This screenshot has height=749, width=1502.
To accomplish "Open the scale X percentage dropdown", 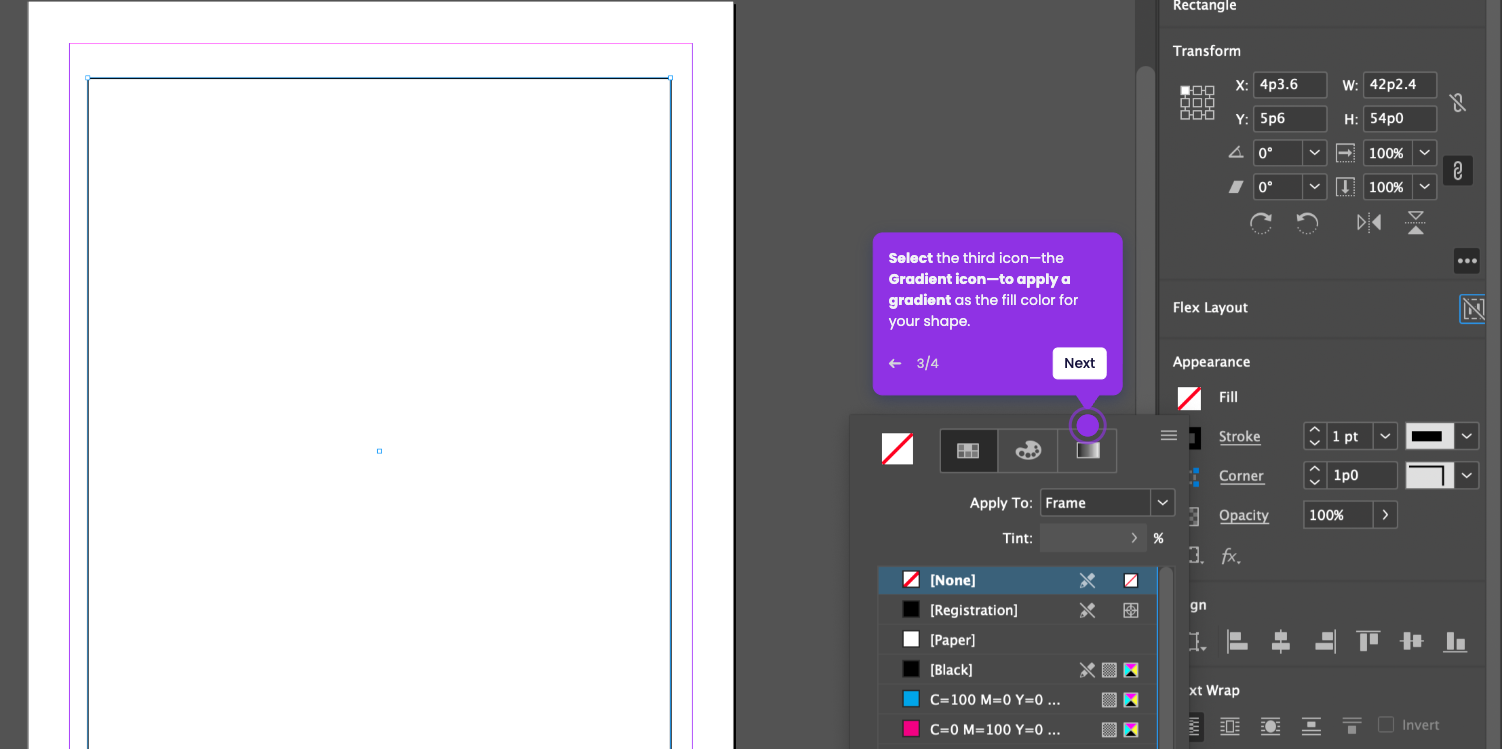I will (1425, 153).
